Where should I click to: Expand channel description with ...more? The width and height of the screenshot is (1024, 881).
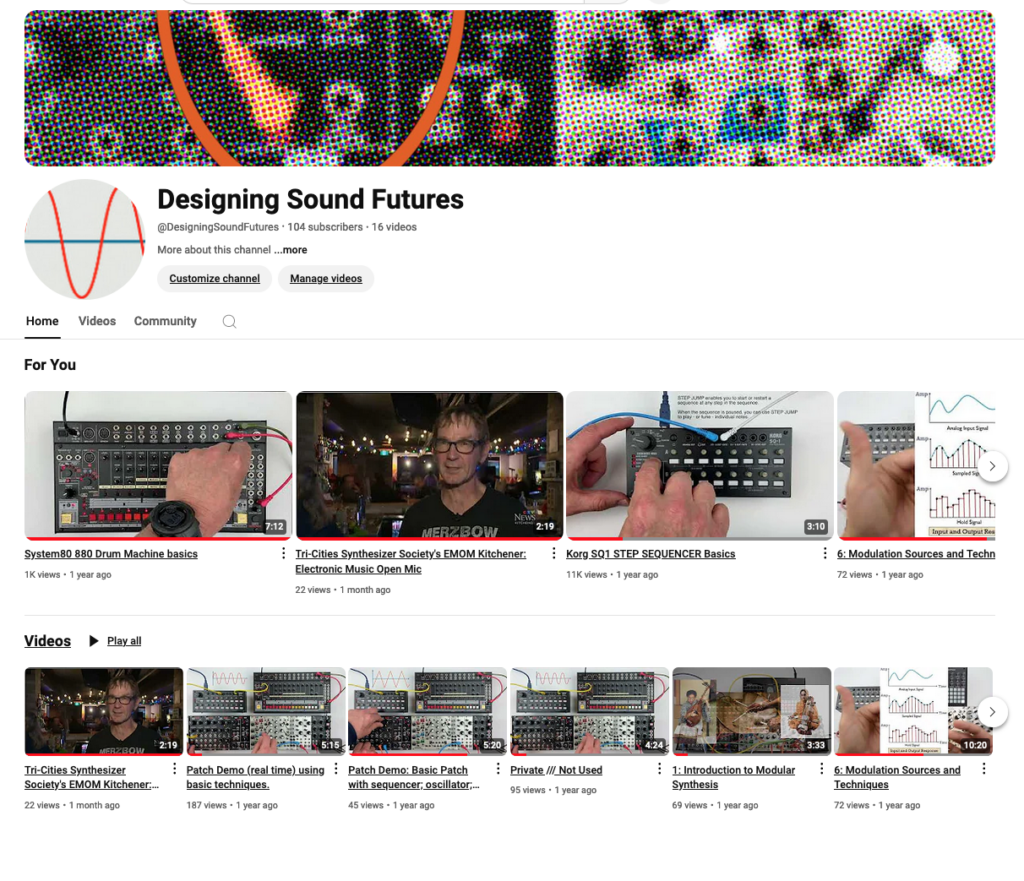tap(291, 249)
